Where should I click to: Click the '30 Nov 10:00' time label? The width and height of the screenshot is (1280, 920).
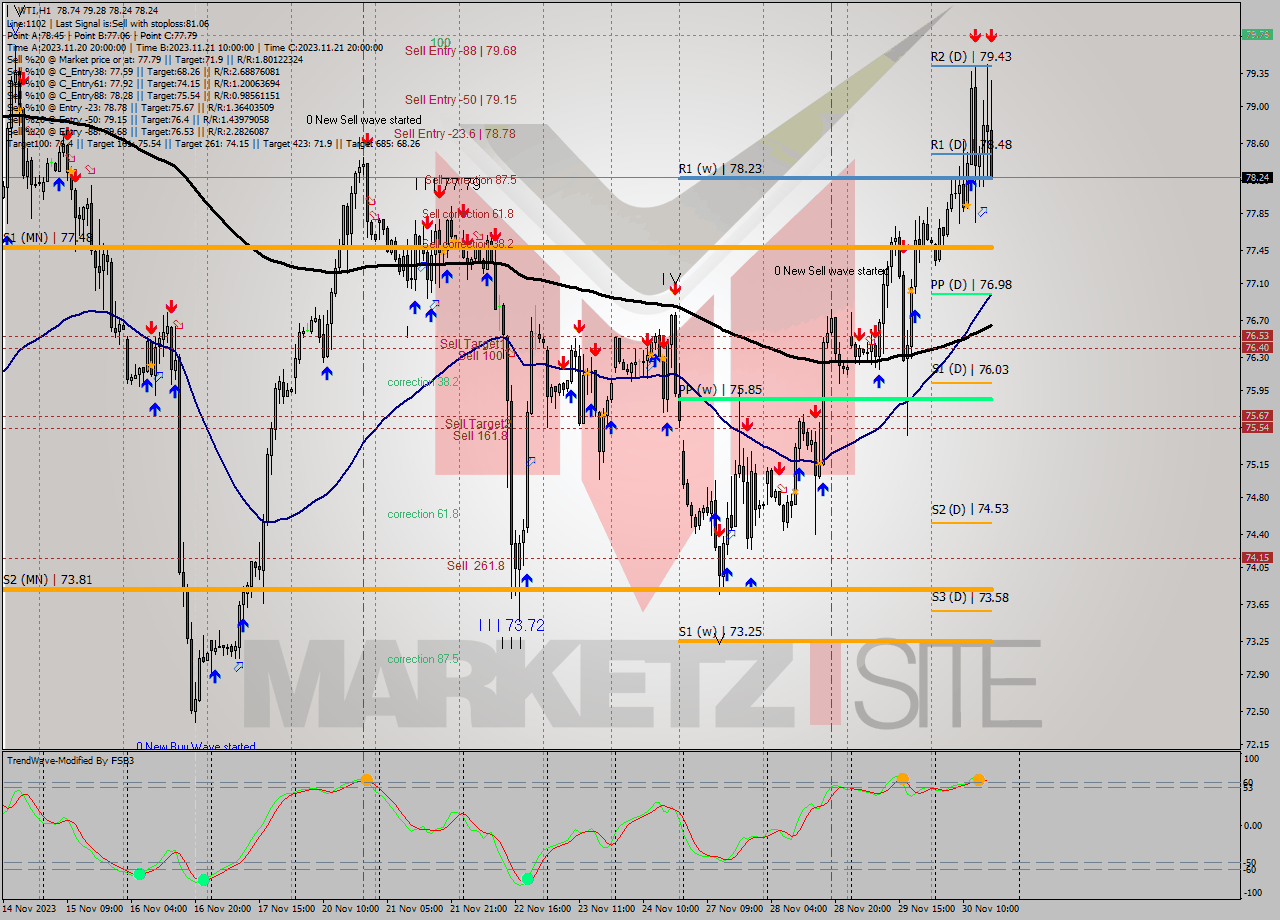[x=990, y=909]
